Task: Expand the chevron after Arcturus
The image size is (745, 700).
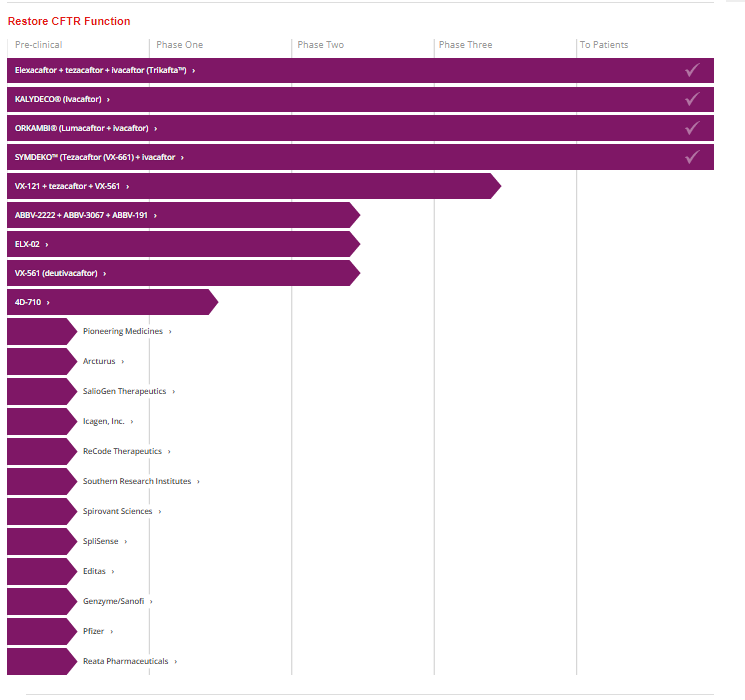Action: point(123,362)
